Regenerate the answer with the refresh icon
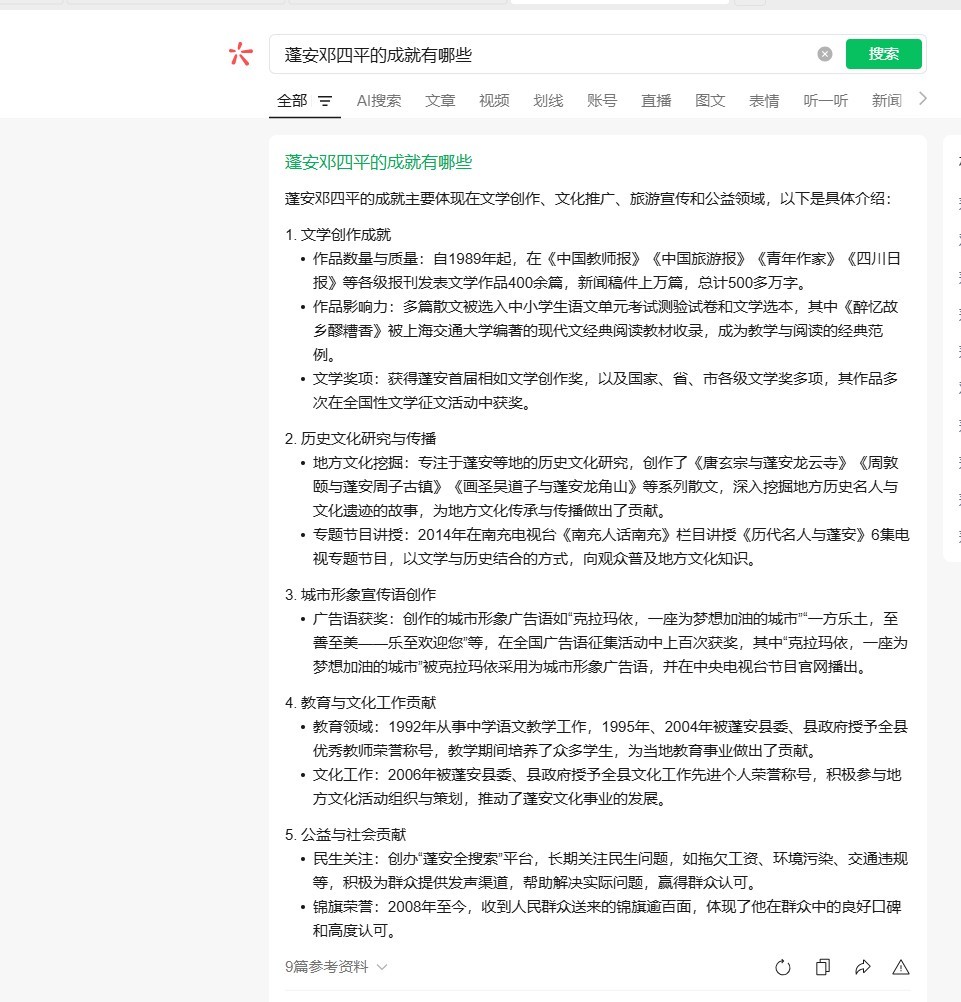 click(x=783, y=967)
